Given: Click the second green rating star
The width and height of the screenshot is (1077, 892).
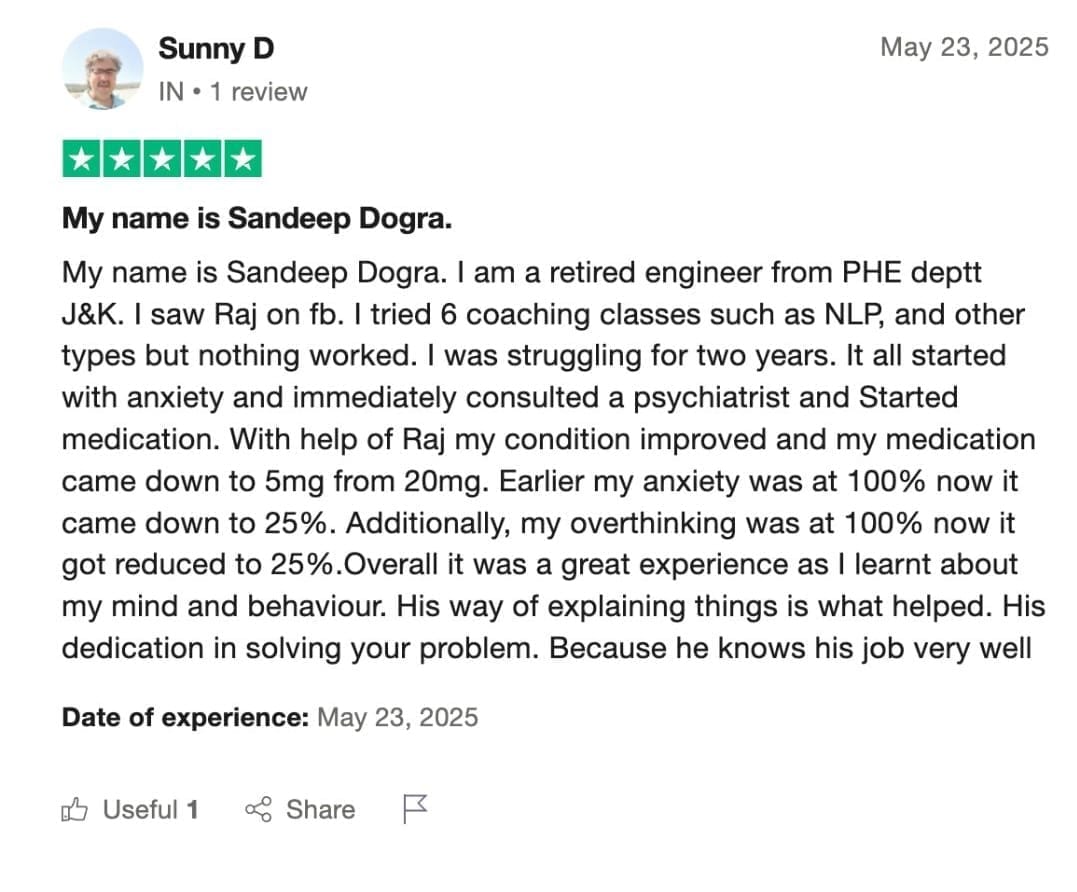Looking at the screenshot, I should tap(122, 159).
